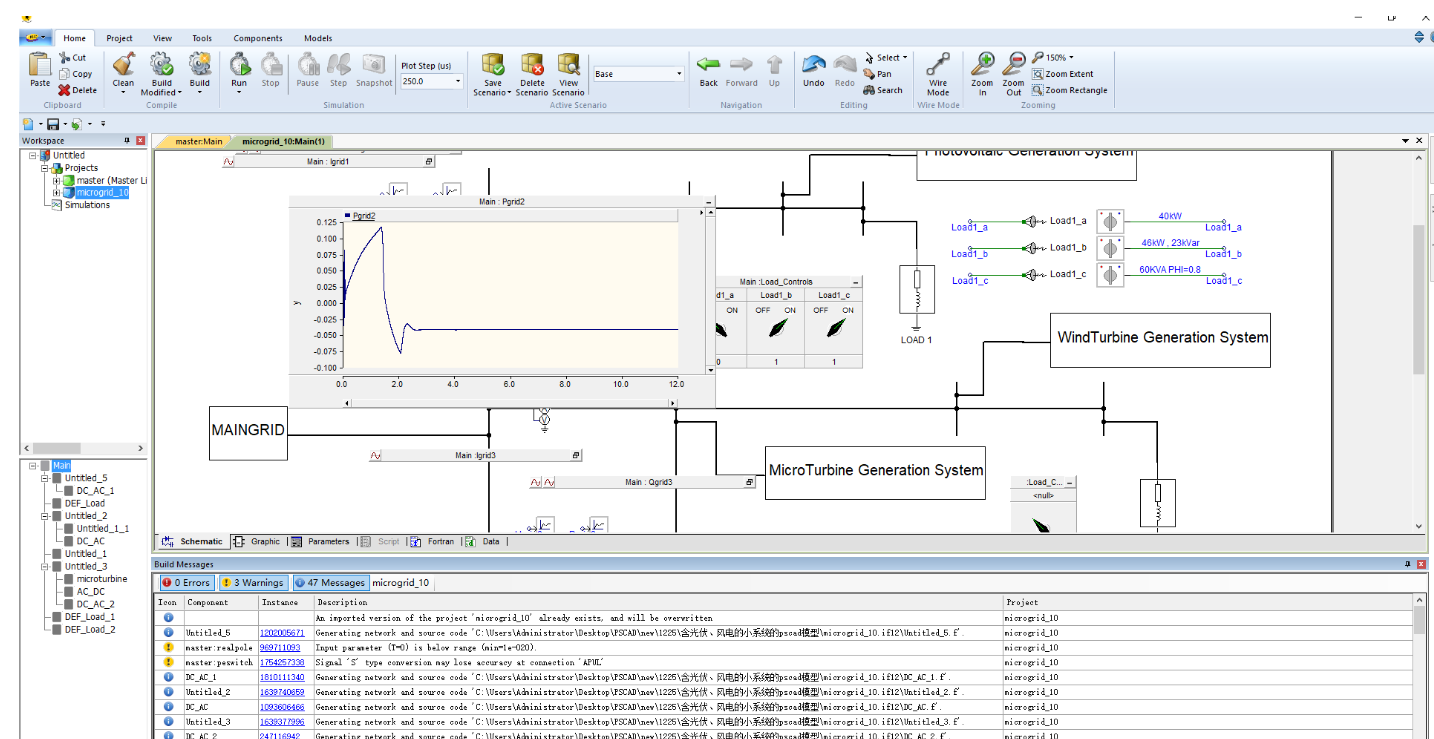The width and height of the screenshot is (1434, 739).
Task: Open the Plot Step value dropdown
Action: tap(459, 82)
